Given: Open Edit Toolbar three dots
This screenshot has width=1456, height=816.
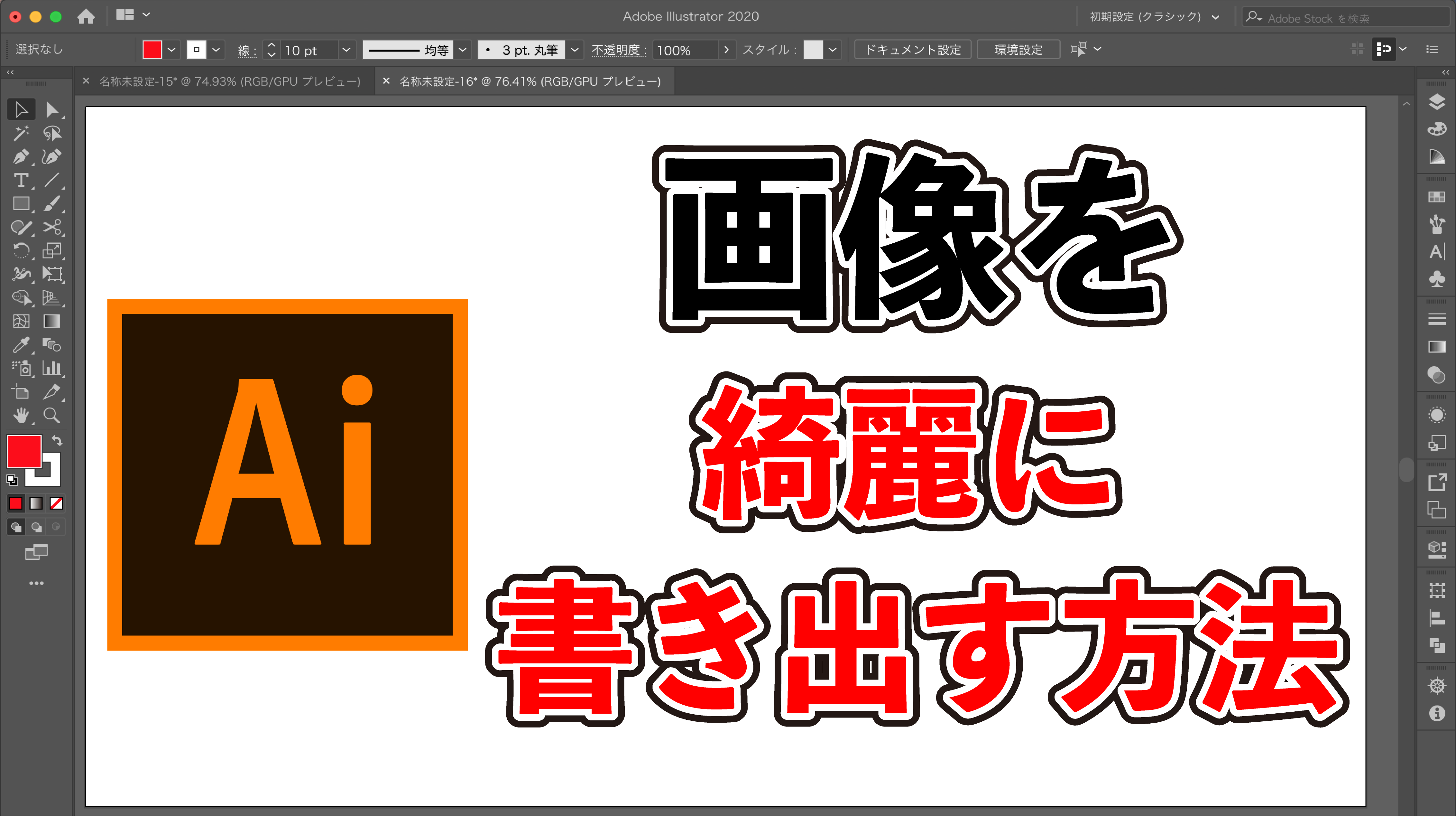Looking at the screenshot, I should tap(36, 583).
